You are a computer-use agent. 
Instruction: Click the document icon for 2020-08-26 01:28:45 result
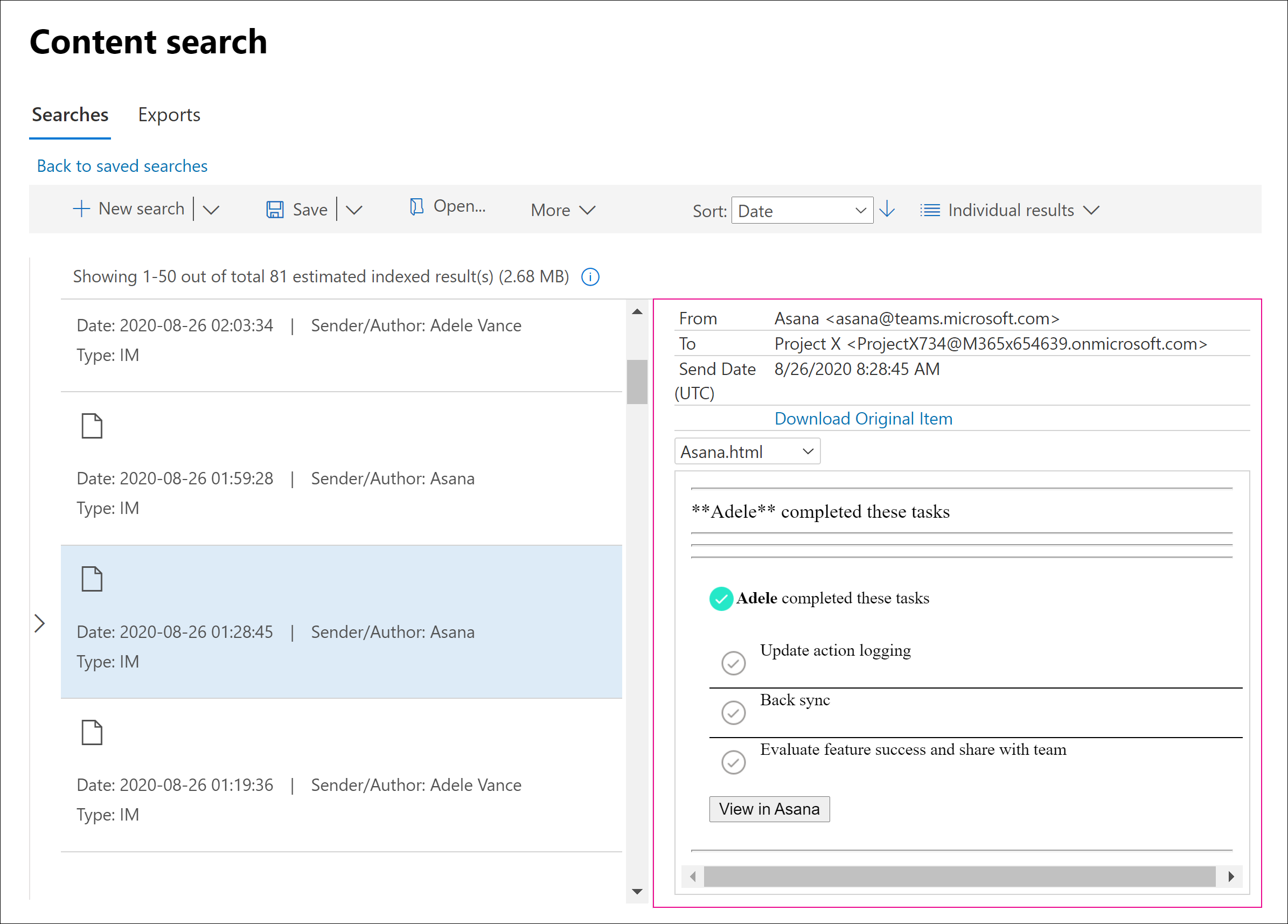91,578
